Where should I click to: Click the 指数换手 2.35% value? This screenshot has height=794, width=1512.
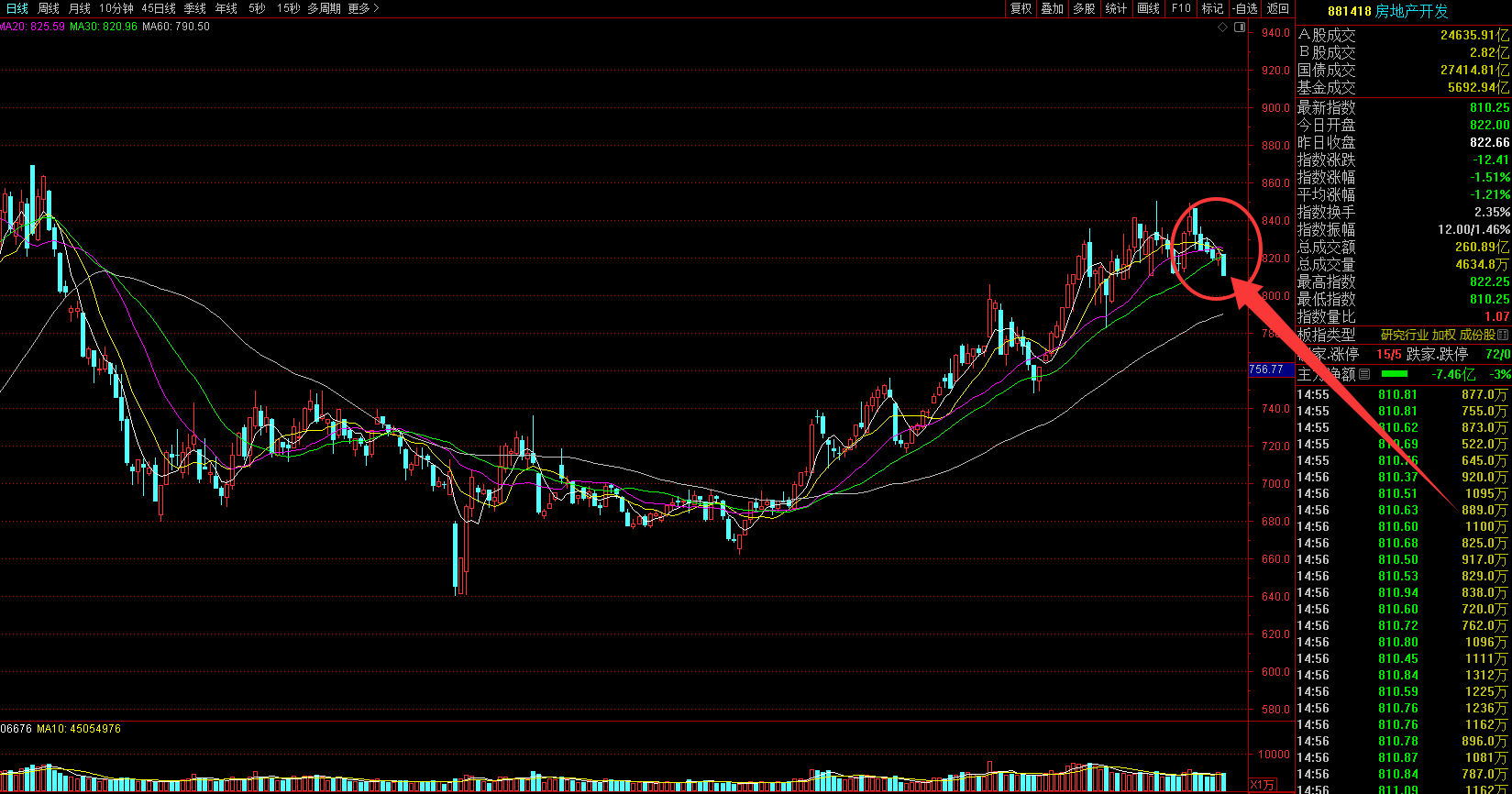click(1492, 212)
